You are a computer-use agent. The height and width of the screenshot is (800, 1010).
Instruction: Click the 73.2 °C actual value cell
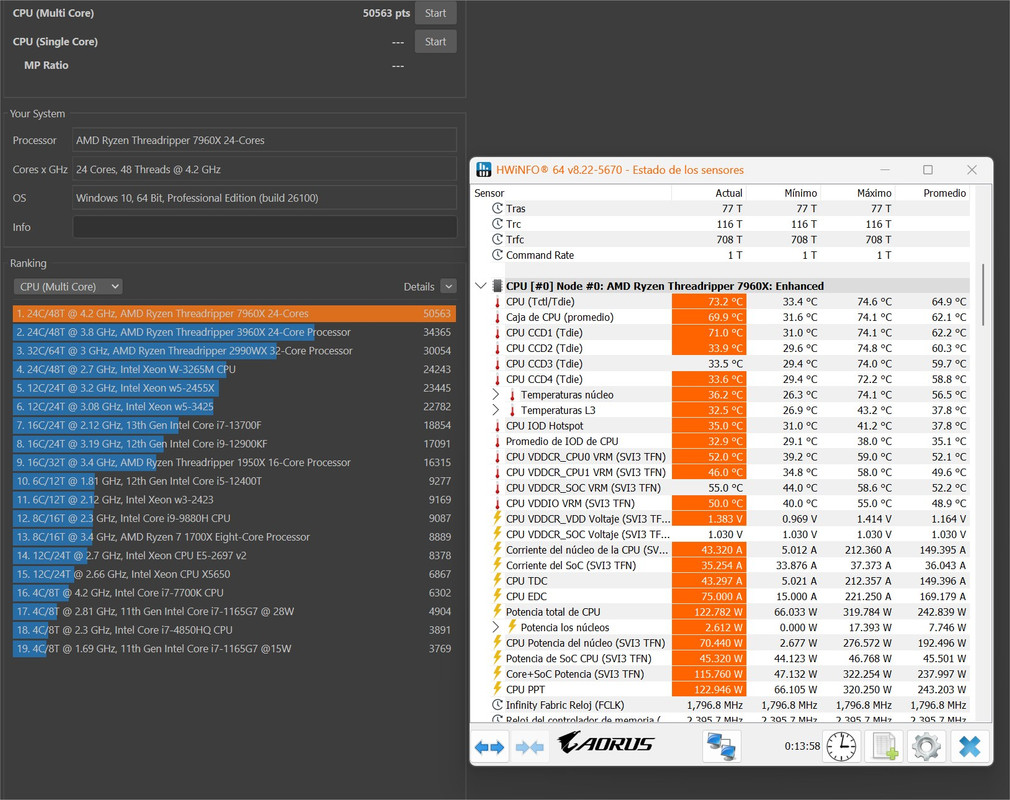point(709,301)
